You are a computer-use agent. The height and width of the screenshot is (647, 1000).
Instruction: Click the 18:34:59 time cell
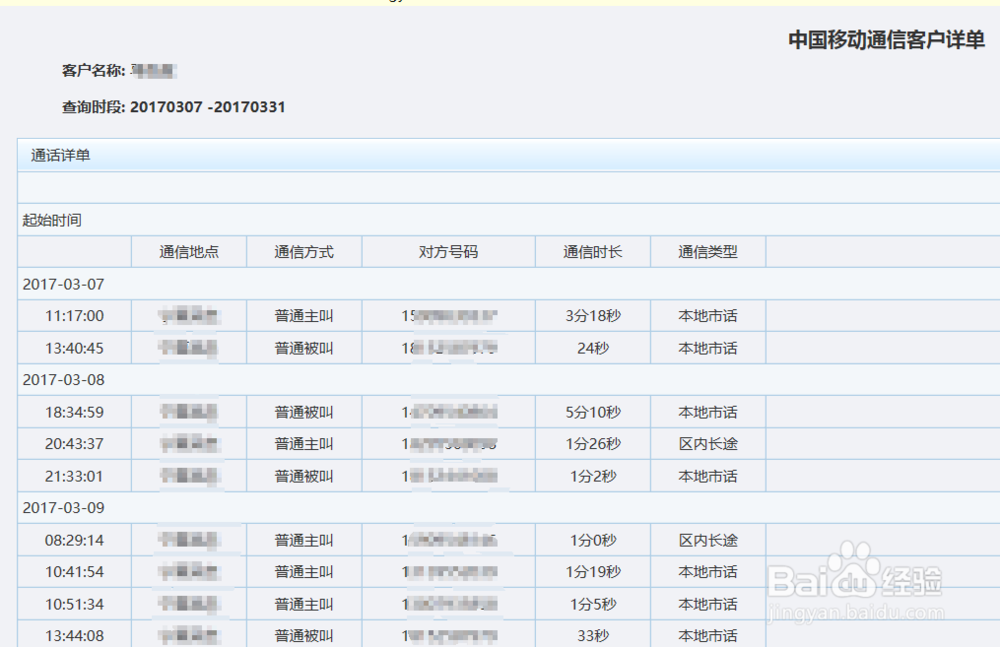pyautogui.click(x=74, y=412)
